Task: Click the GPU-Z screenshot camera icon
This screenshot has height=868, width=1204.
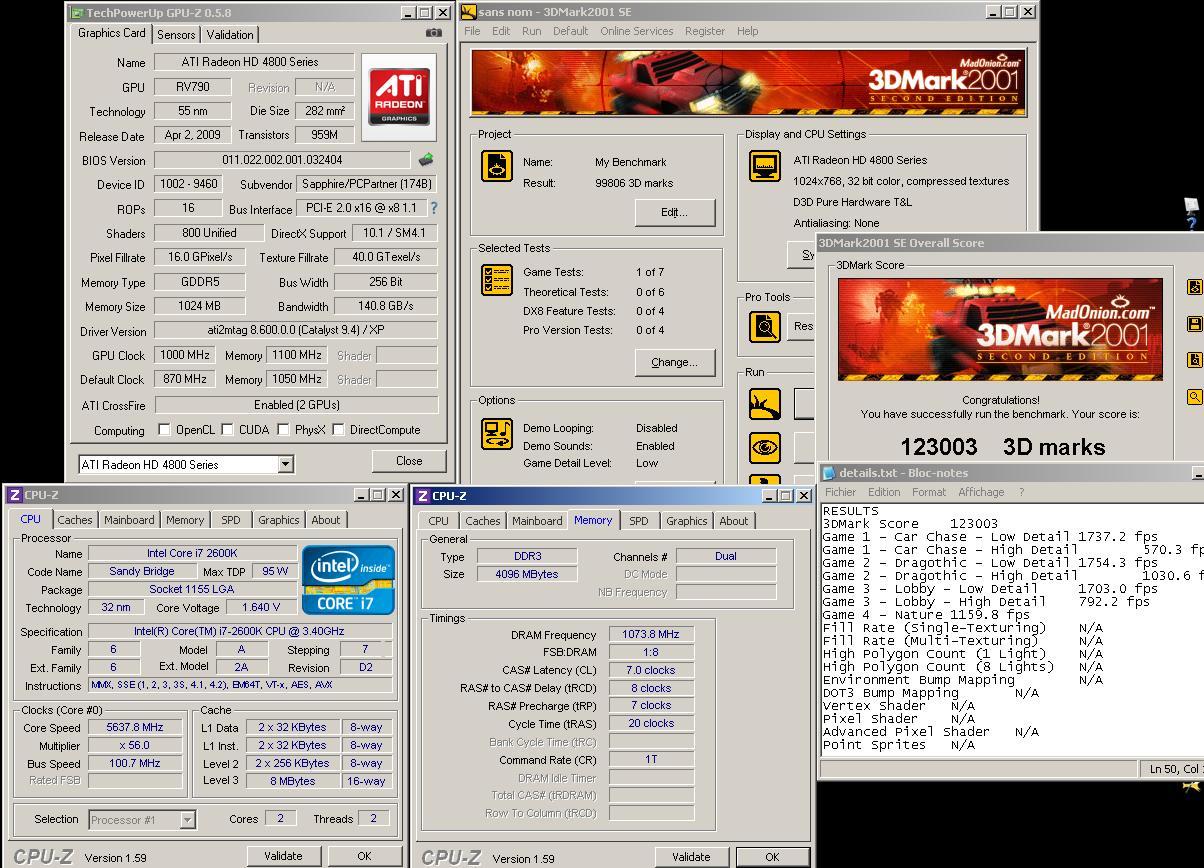Action: (433, 33)
